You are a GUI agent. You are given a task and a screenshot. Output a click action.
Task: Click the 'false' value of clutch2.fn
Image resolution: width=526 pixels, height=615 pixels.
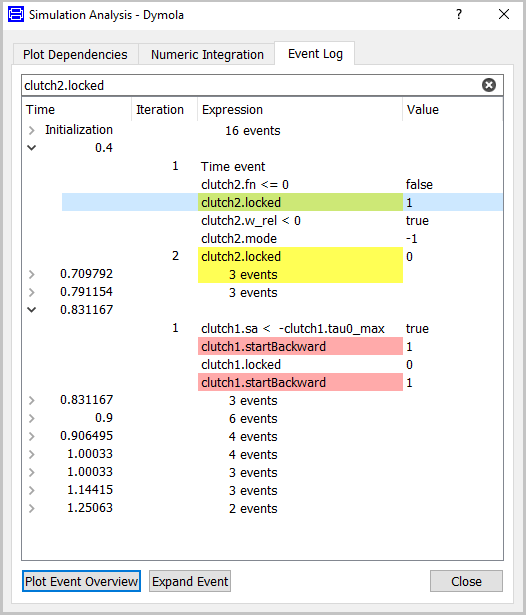[419, 184]
